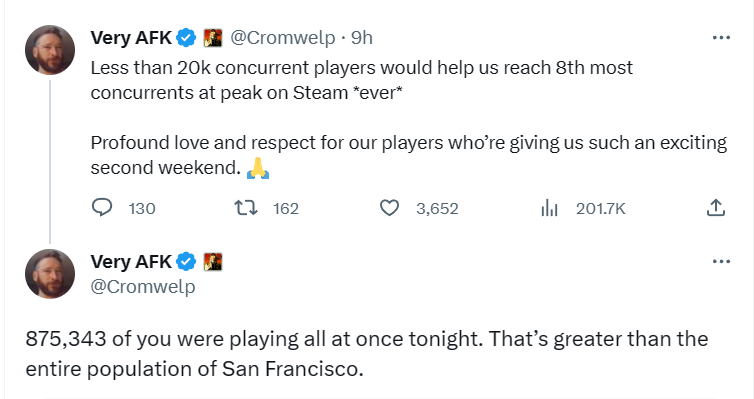The image size is (754, 399).
Task: Open Very AFK display name in first tweet
Action: (131, 37)
